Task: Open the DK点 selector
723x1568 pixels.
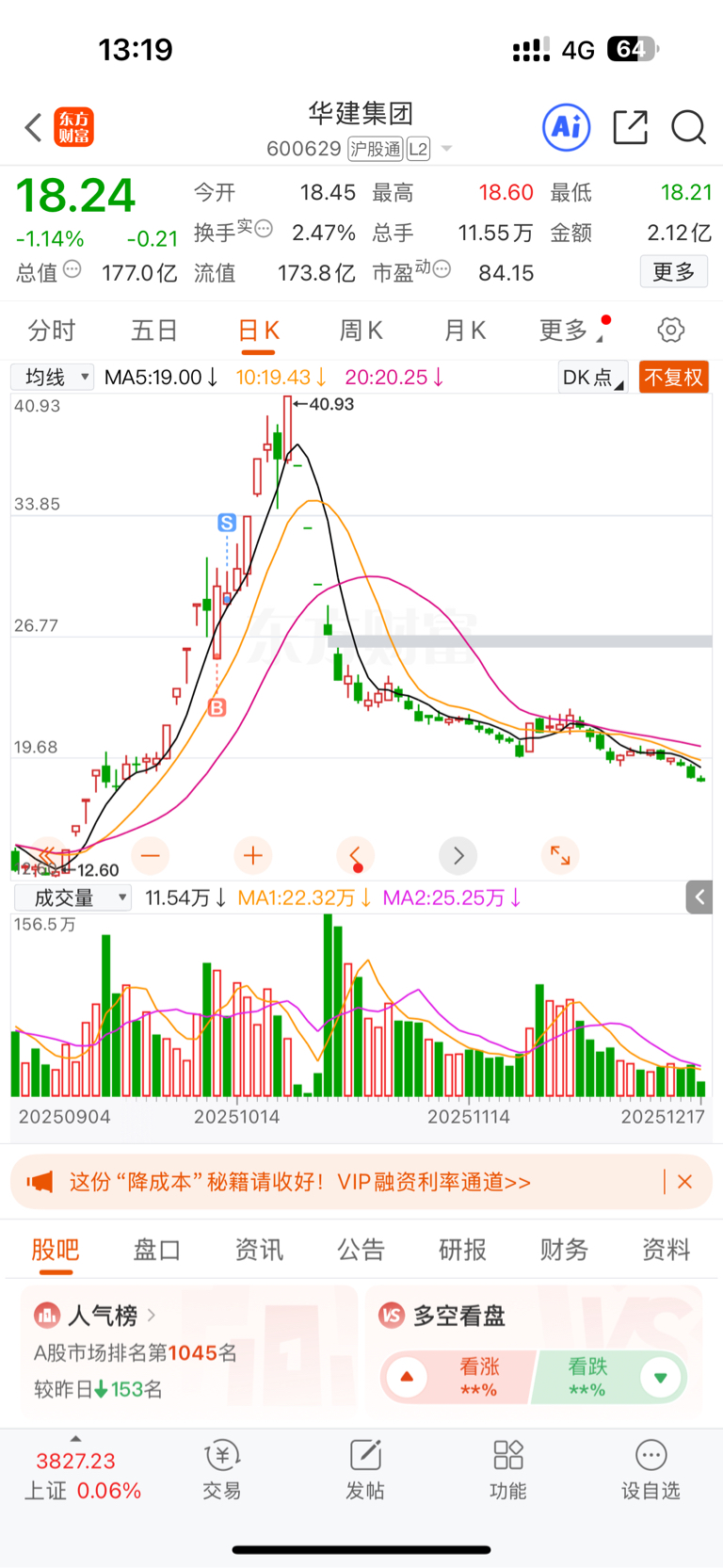Action: coord(592,377)
